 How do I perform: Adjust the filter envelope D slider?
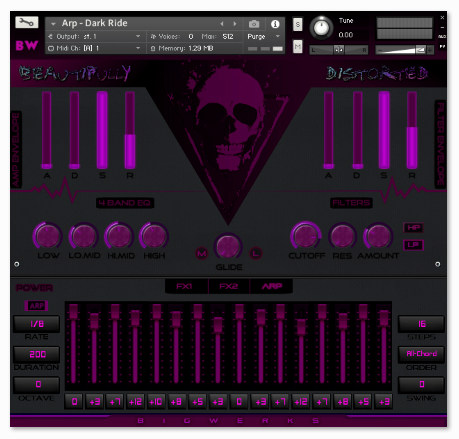pos(358,130)
